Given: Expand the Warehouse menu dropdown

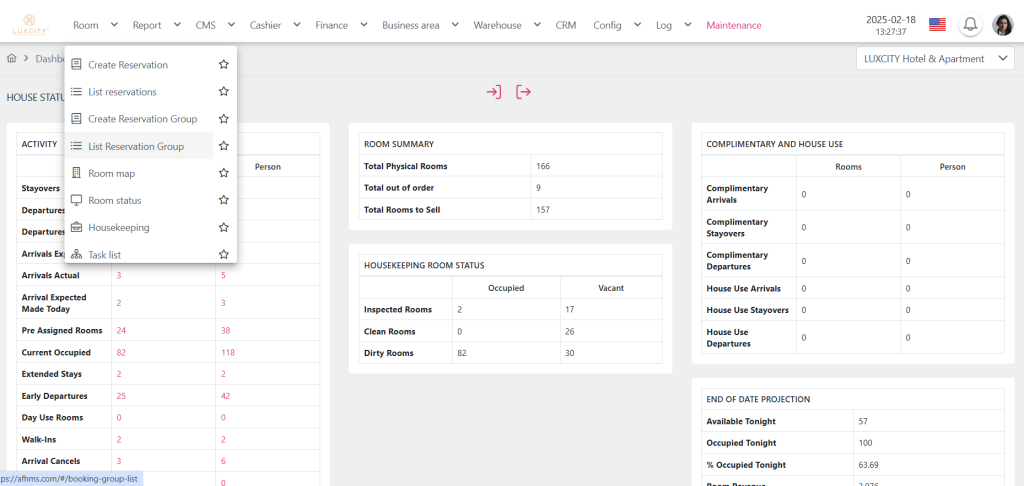Looking at the screenshot, I should (x=507, y=25).
